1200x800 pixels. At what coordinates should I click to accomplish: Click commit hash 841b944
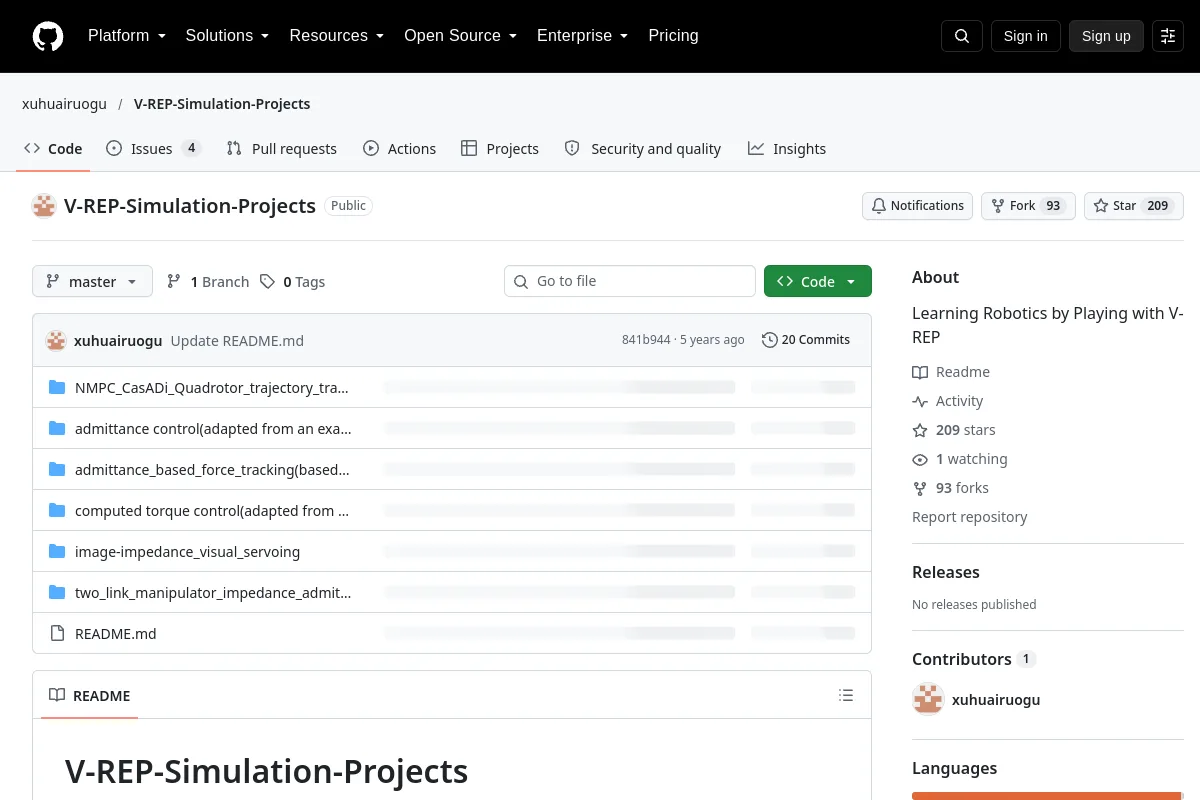tap(646, 340)
